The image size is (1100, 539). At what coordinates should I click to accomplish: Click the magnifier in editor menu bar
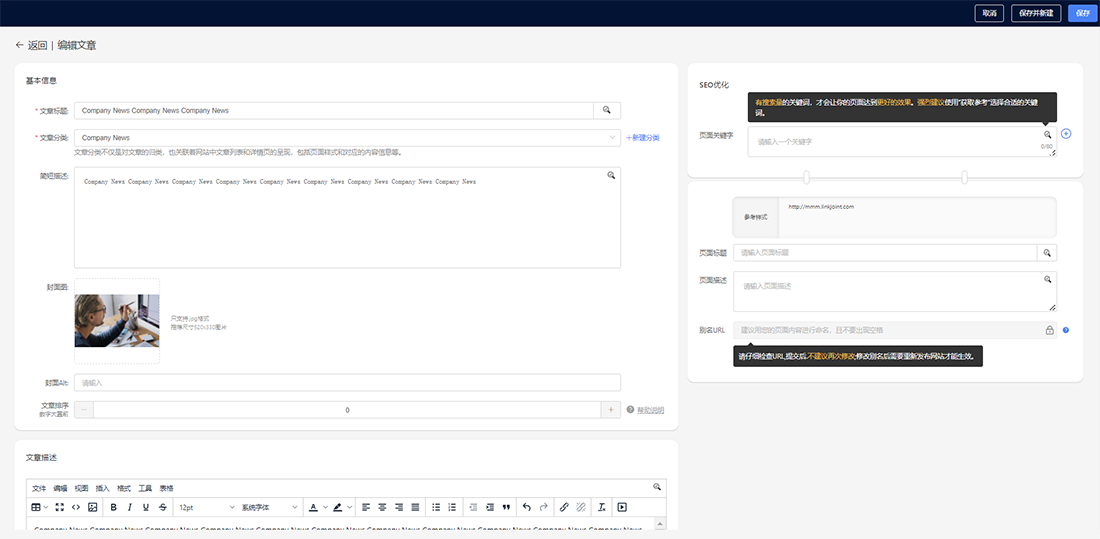[x=657, y=486]
